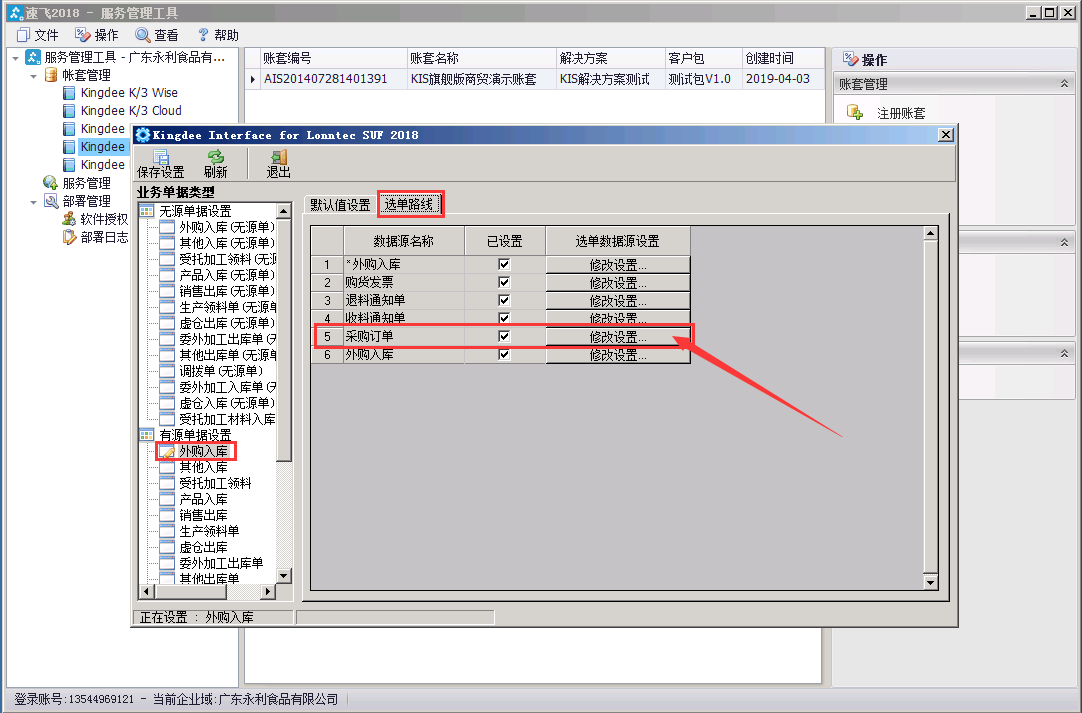Click the 部署日志 icon in the tree
The image size is (1082, 713).
click(x=68, y=237)
